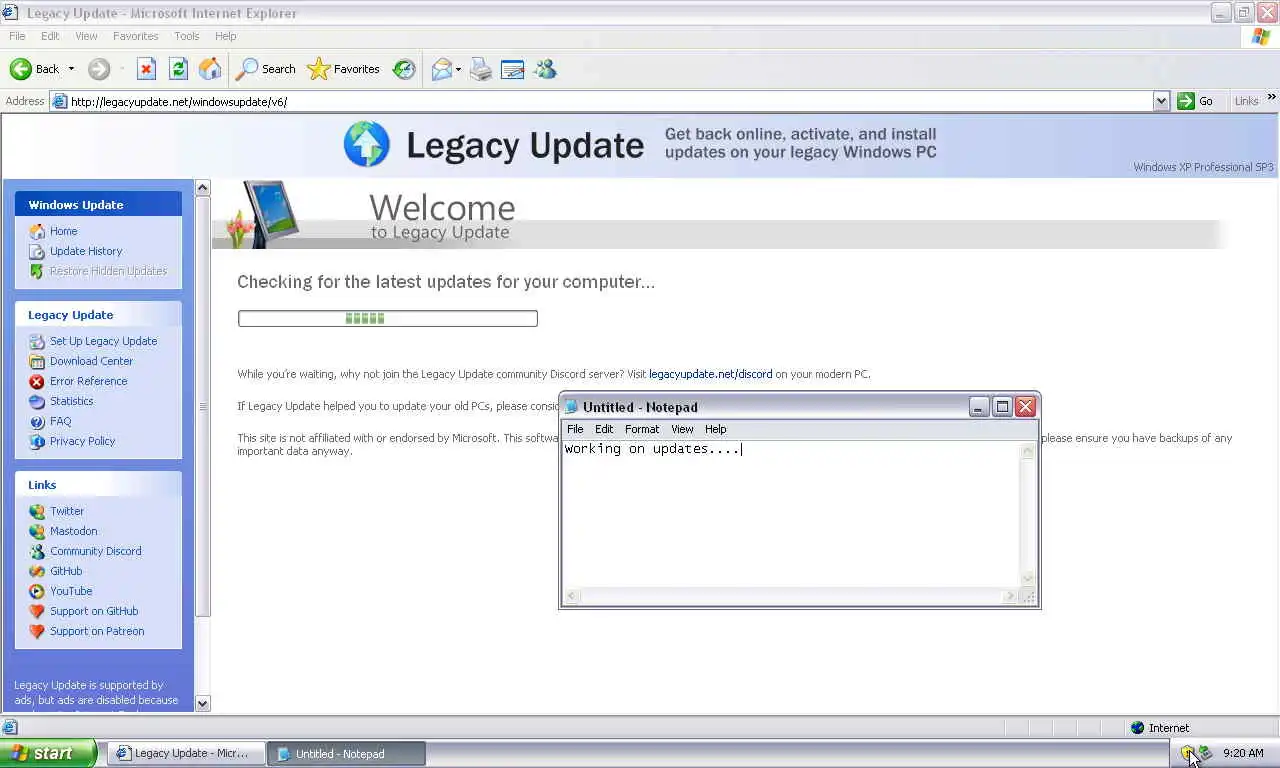Click the Legacy Update globe logo
Screen dimensions: 1280x768
click(x=367, y=144)
